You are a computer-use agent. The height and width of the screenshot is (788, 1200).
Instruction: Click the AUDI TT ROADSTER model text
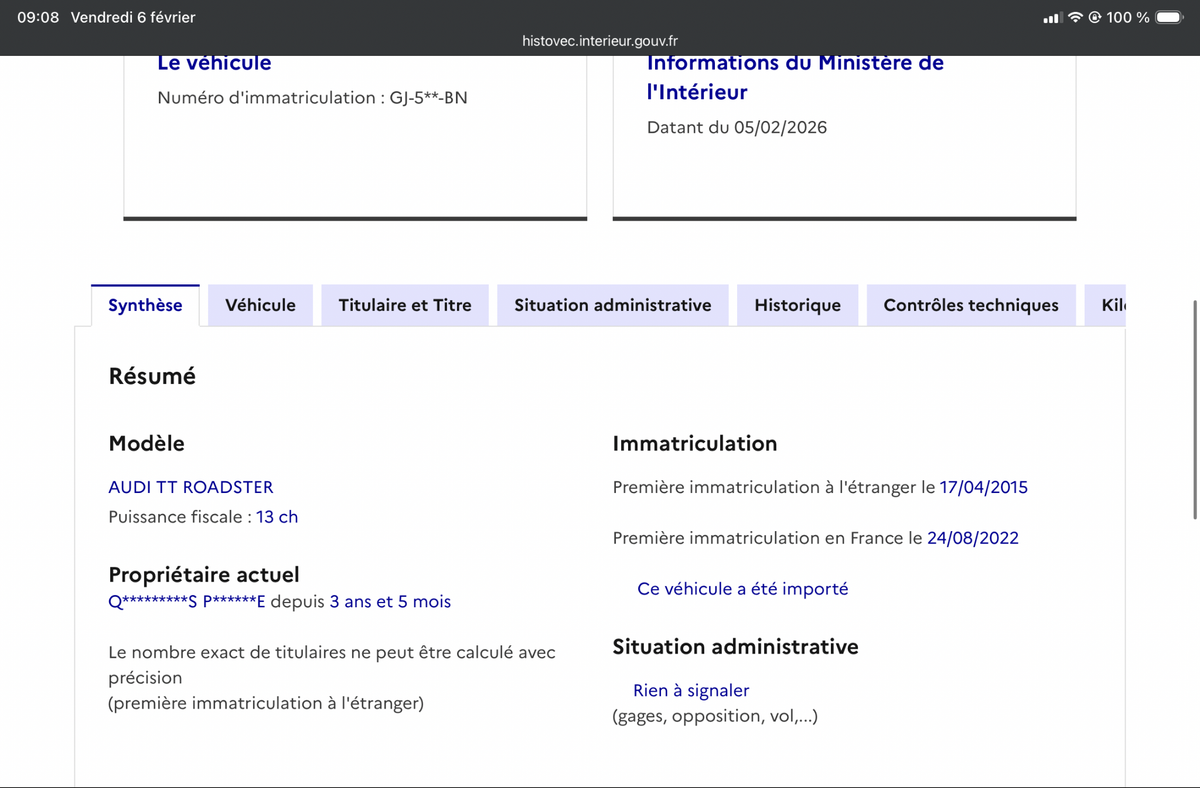click(190, 487)
